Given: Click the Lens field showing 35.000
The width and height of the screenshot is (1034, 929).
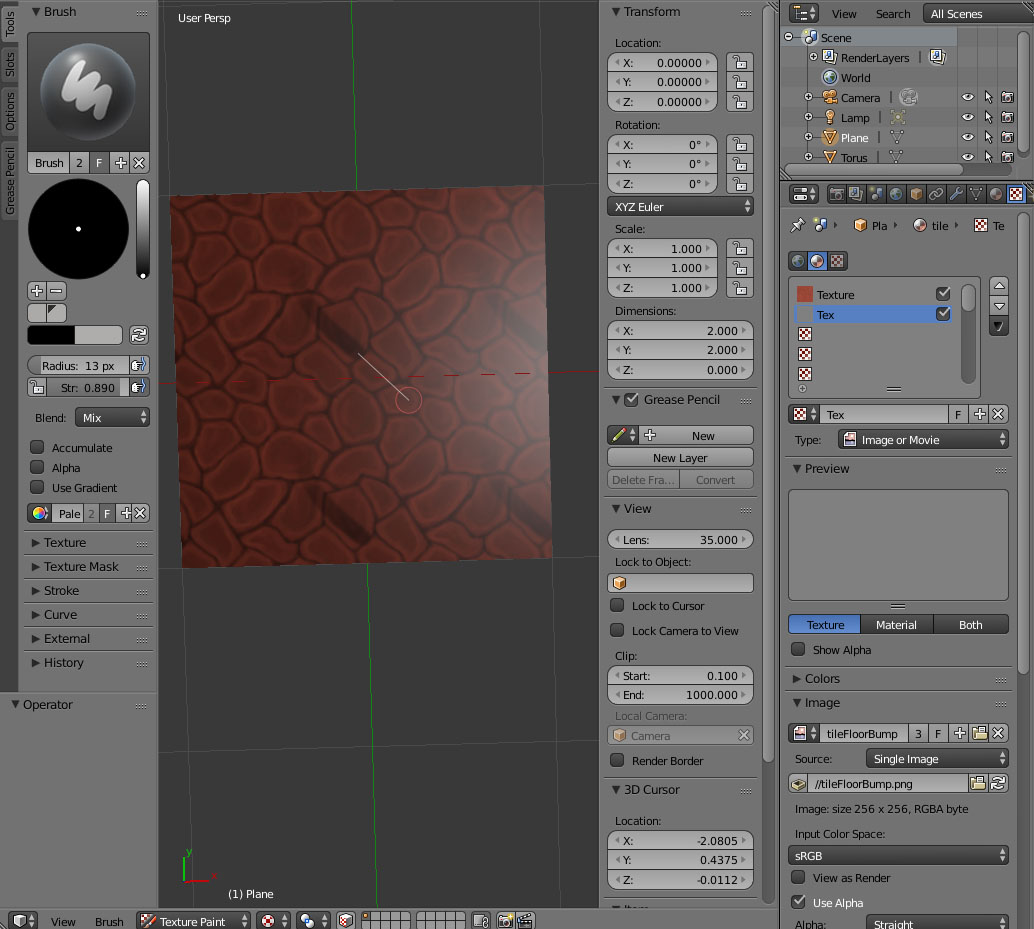Looking at the screenshot, I should pyautogui.click(x=680, y=538).
